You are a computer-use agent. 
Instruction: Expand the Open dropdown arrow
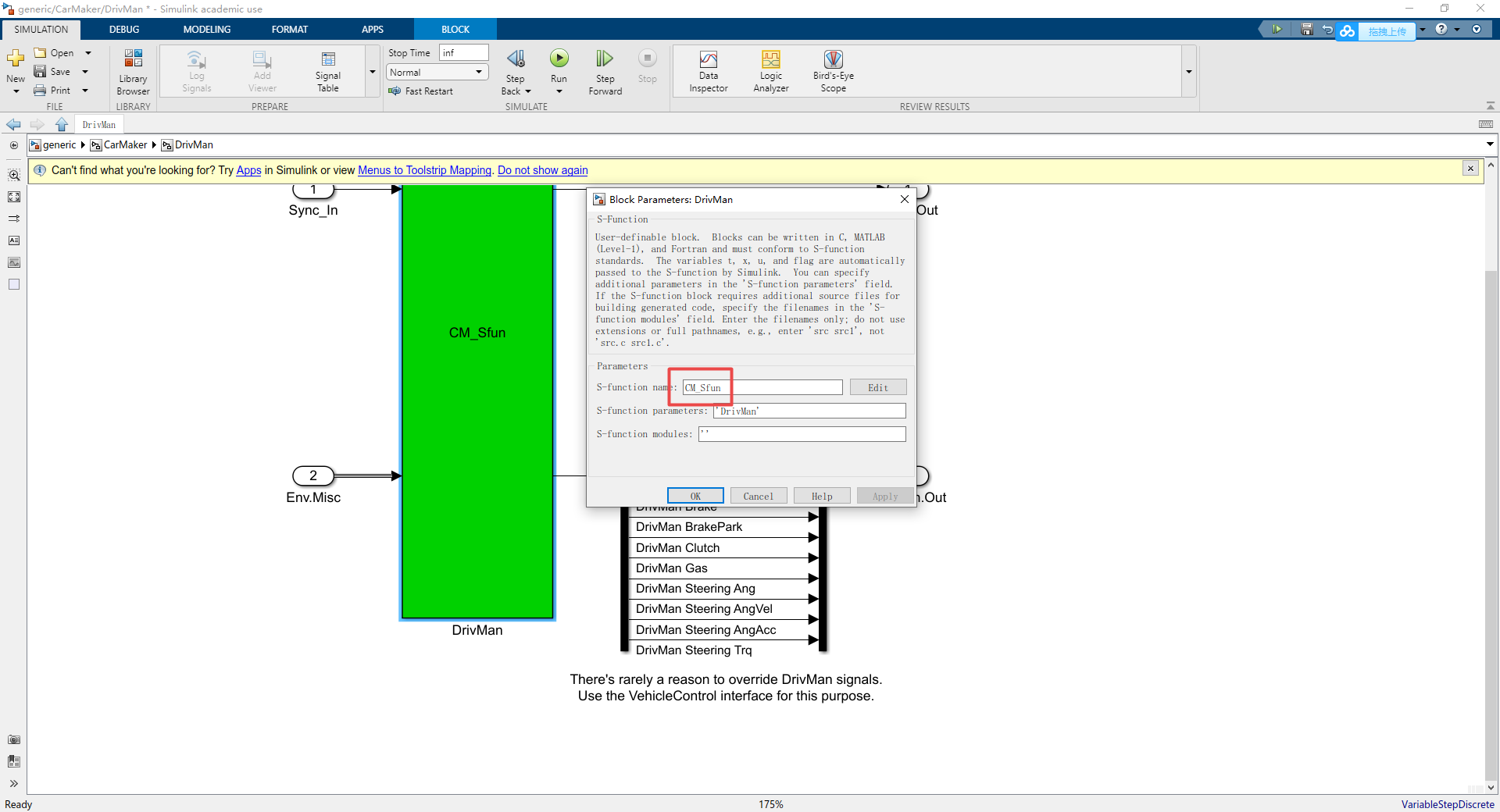[x=88, y=53]
